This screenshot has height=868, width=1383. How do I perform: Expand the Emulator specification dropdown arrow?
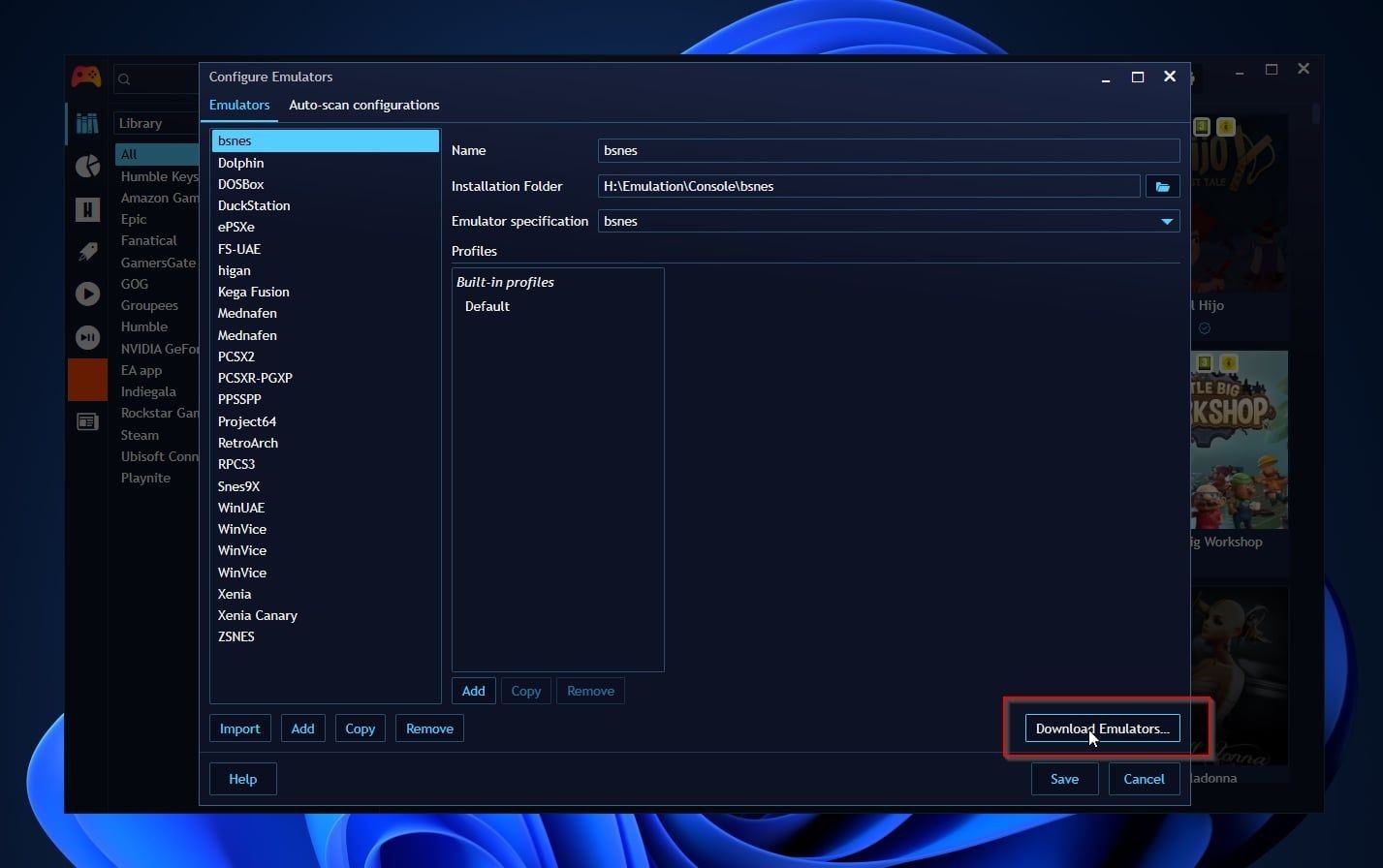pos(1167,222)
